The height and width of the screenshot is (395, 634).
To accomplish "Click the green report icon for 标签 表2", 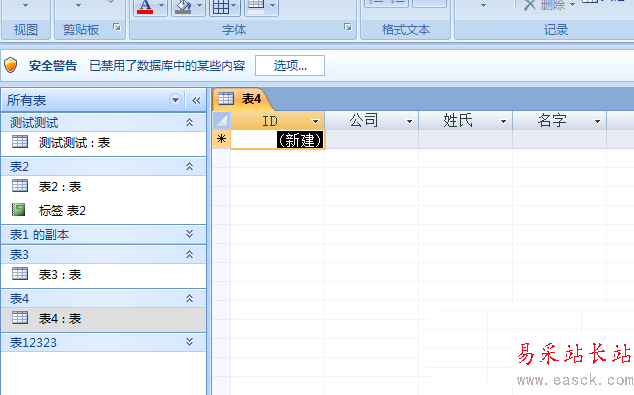I will click(x=19, y=209).
